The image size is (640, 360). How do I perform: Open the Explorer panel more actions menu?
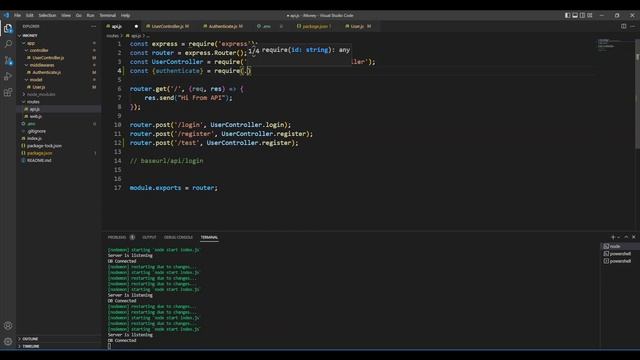pos(93,26)
